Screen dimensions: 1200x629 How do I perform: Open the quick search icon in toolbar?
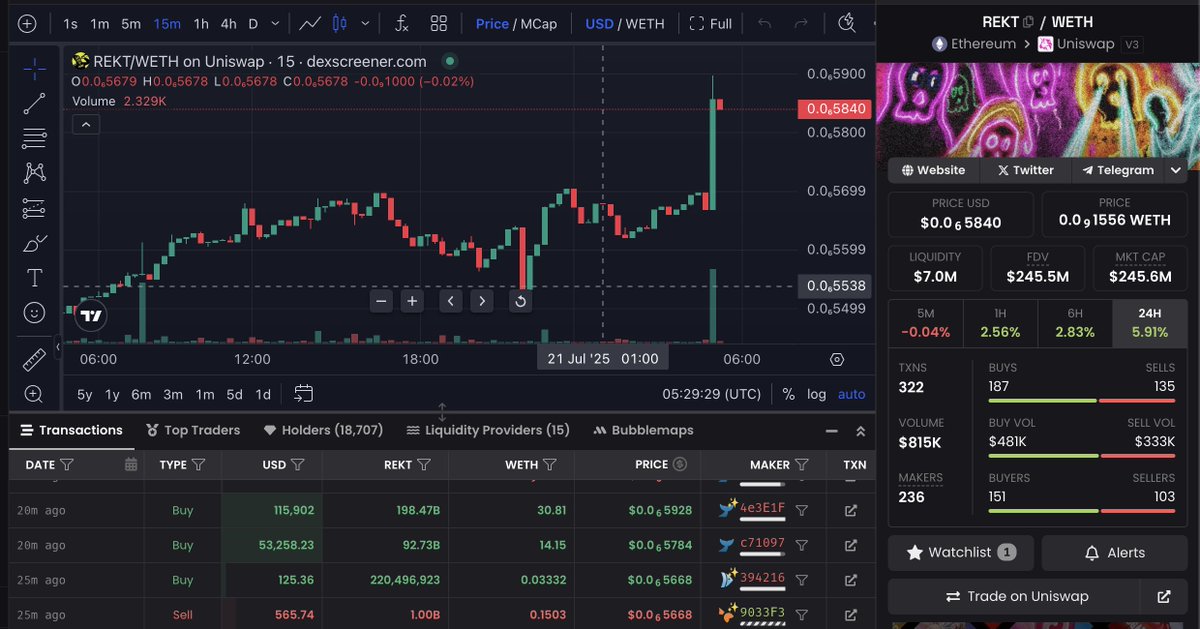847,23
